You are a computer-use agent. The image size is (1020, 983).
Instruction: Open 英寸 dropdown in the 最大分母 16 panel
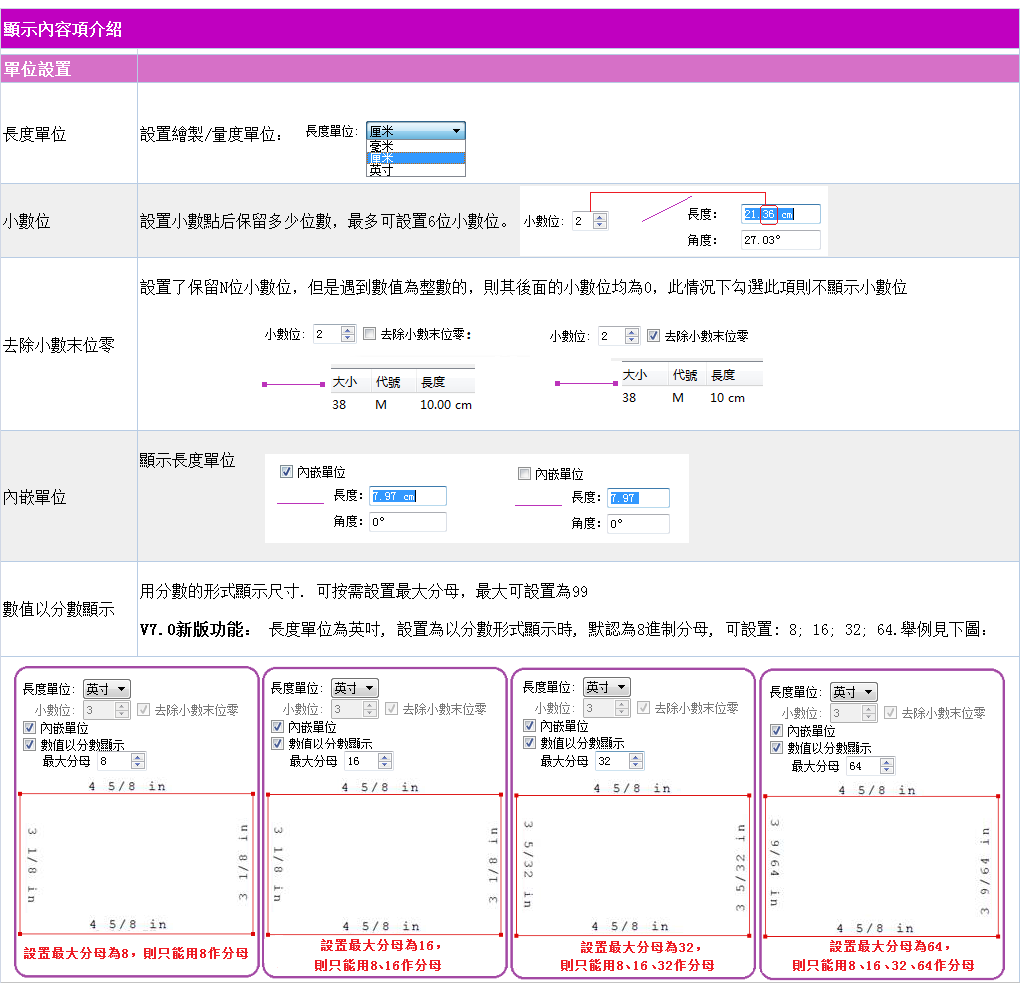(355, 688)
